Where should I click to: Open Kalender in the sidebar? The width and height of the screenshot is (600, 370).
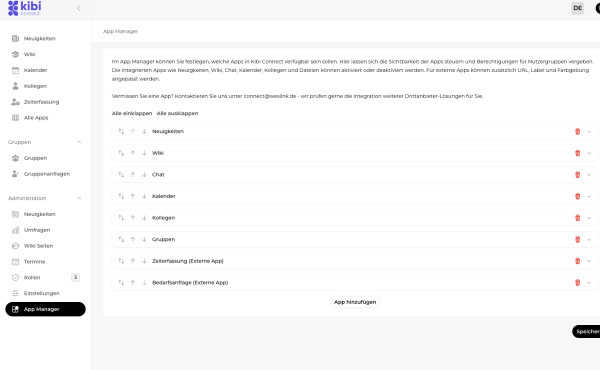(45, 70)
